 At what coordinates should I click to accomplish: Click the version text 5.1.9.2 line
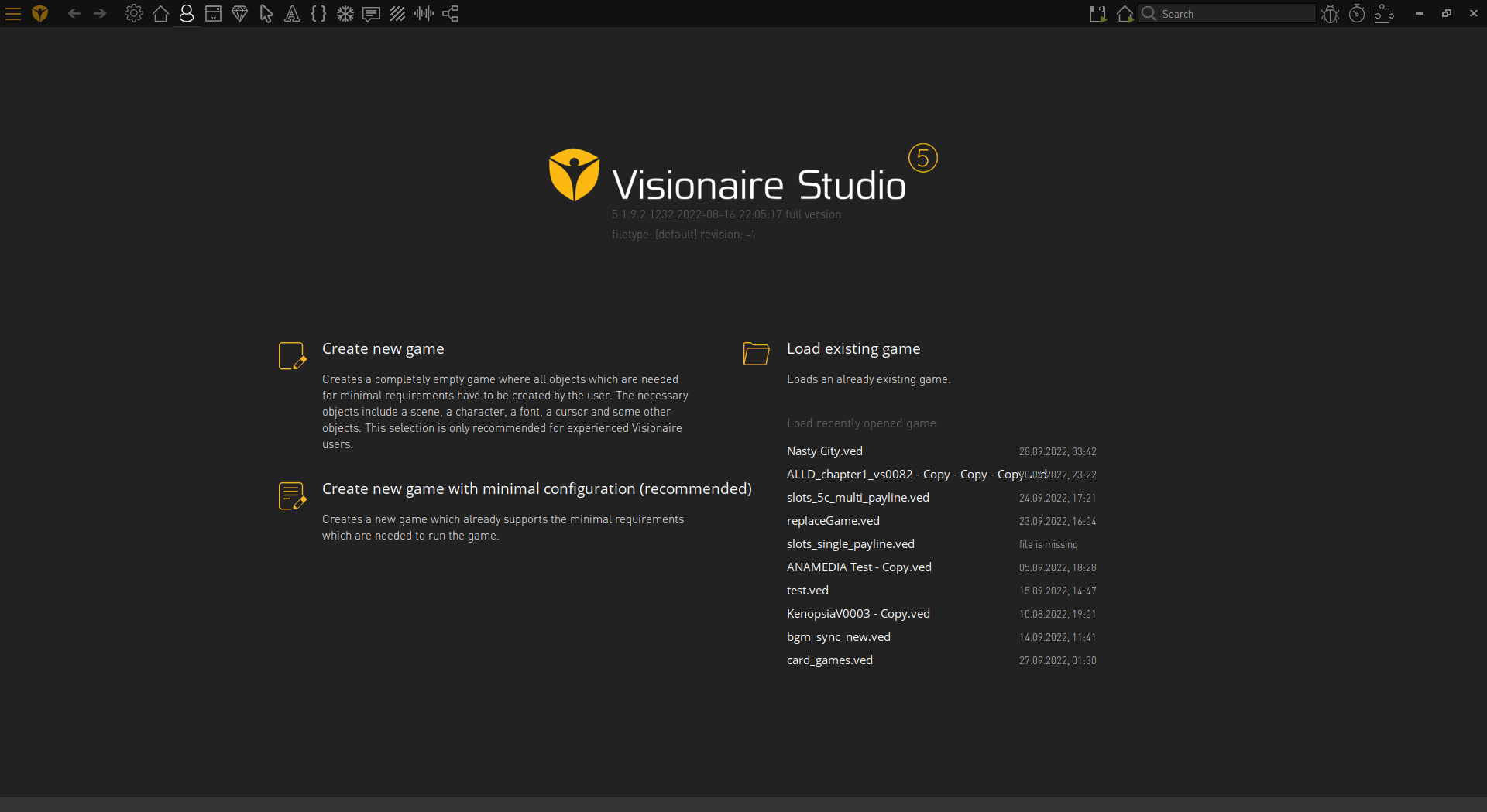click(x=726, y=214)
